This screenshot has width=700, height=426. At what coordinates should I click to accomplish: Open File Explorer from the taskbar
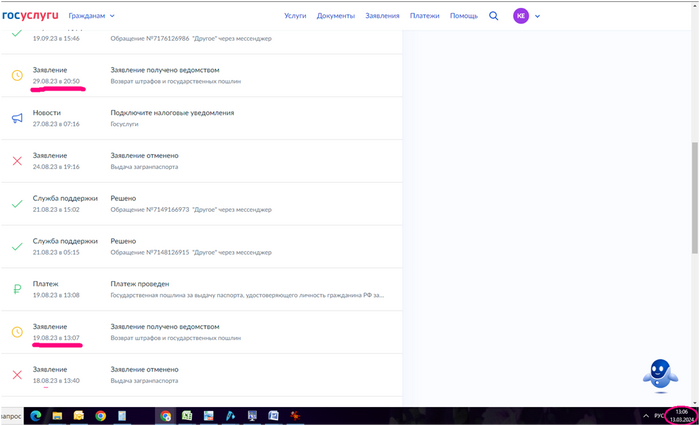point(57,416)
